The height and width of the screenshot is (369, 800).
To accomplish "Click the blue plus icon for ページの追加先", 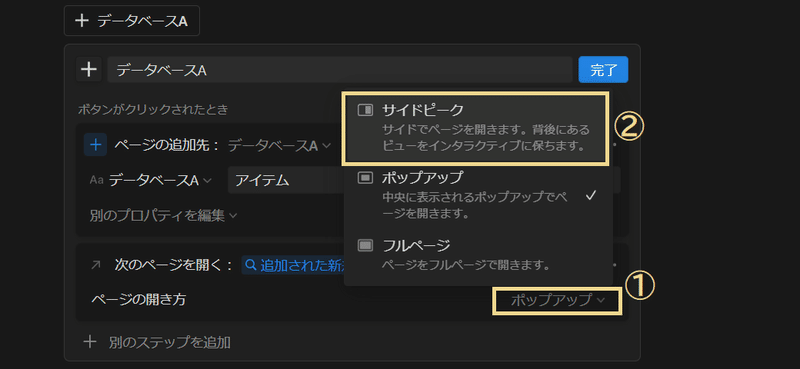I will [95, 145].
